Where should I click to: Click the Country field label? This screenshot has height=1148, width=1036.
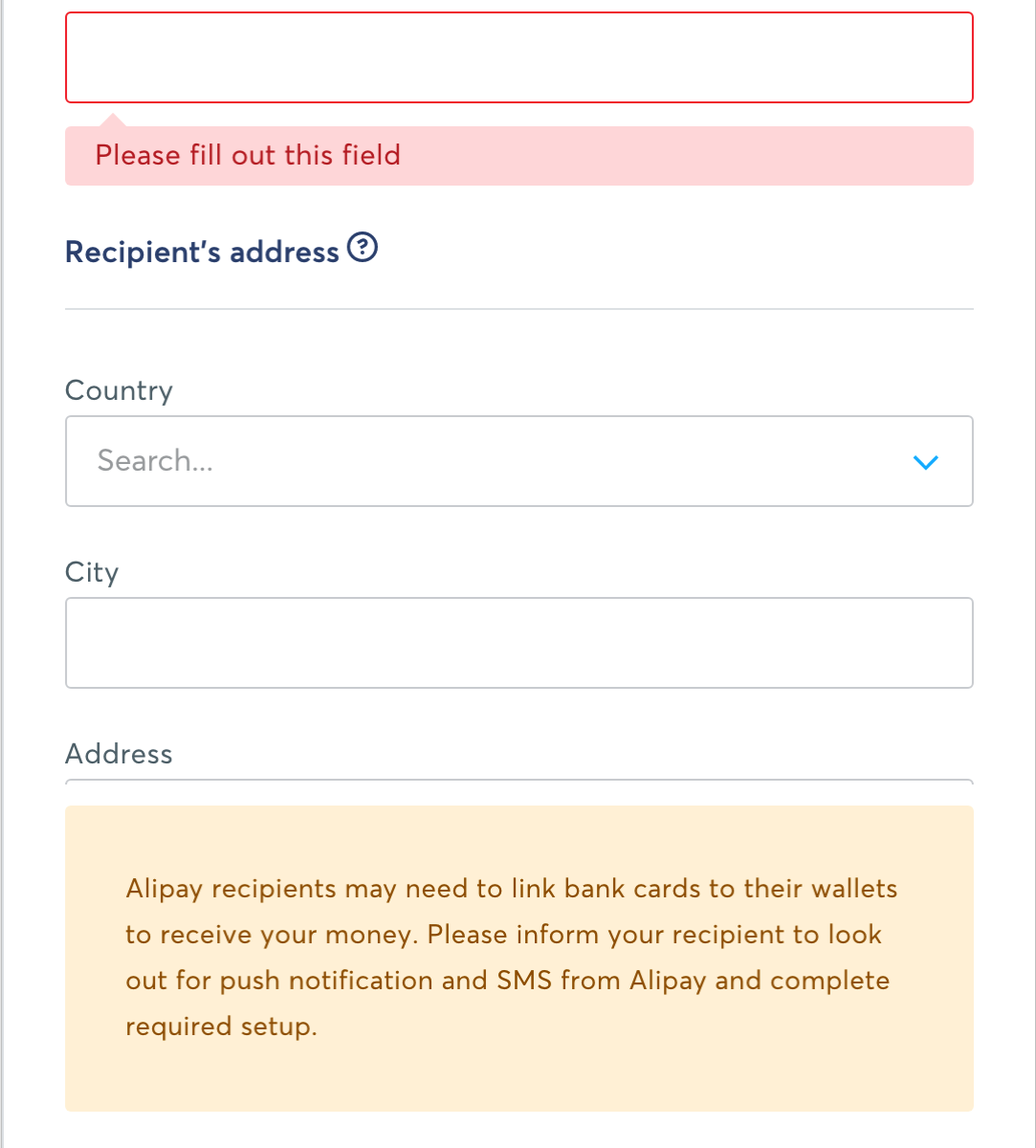click(x=119, y=390)
